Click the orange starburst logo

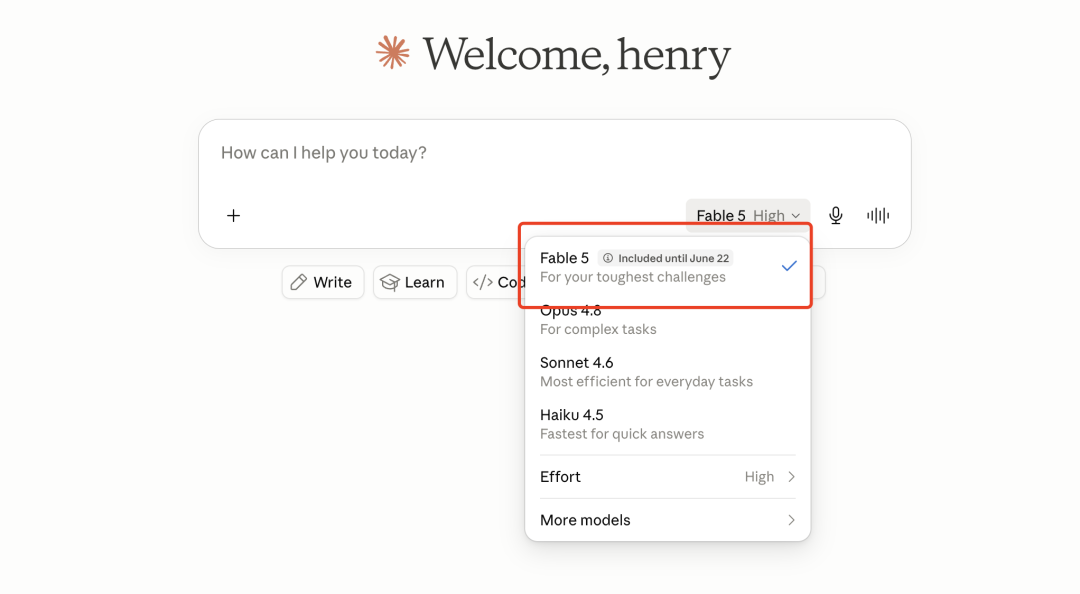(x=393, y=53)
